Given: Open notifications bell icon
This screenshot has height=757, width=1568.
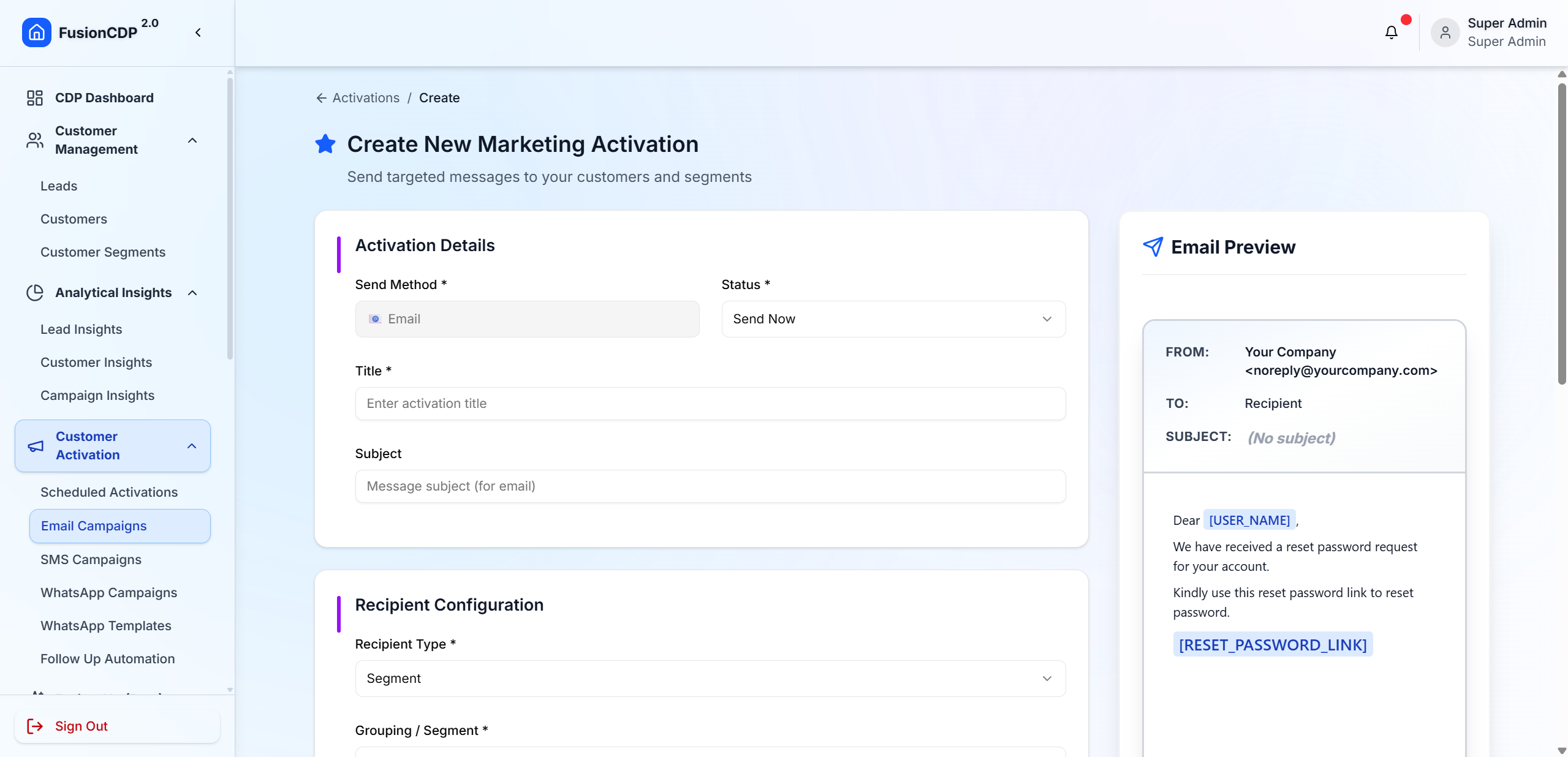Looking at the screenshot, I should pos(1391,32).
